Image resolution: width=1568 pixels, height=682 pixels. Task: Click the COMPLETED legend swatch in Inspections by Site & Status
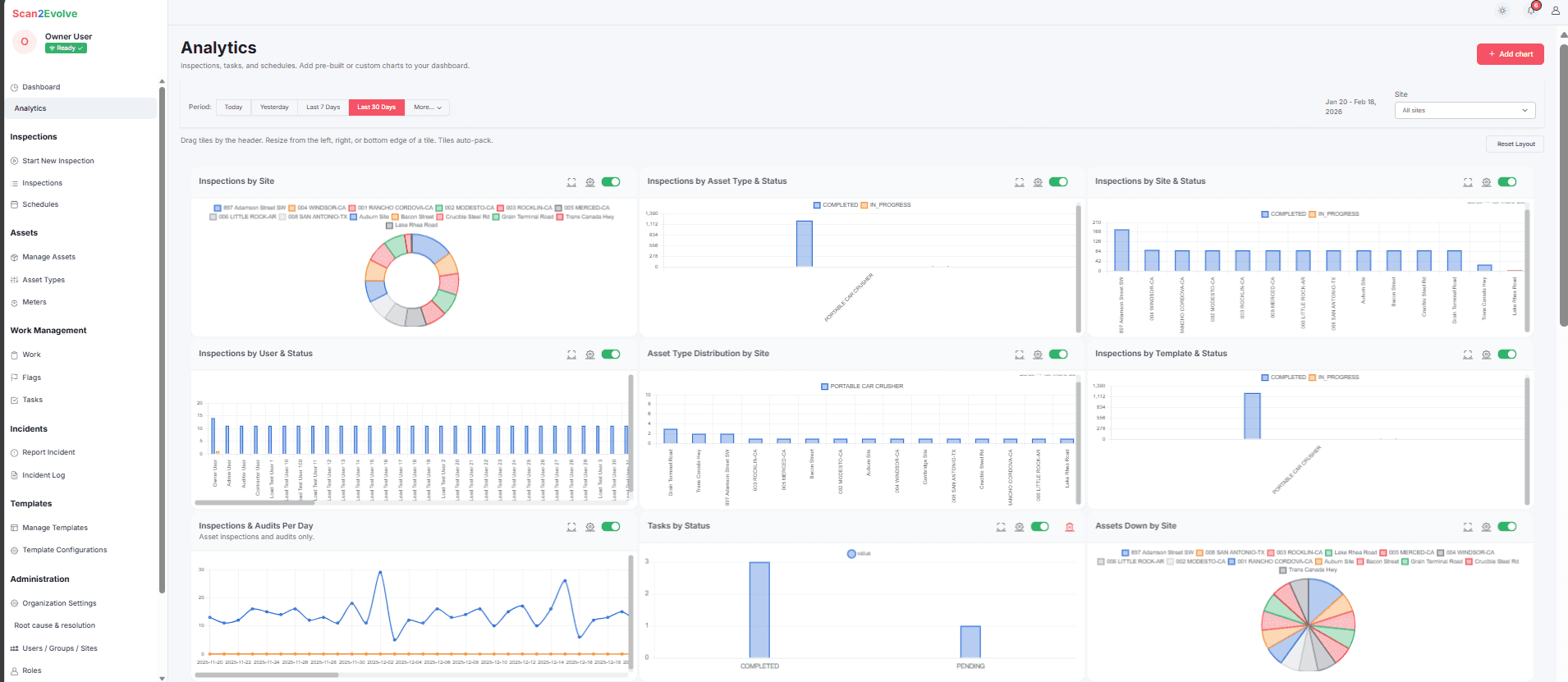[1265, 214]
